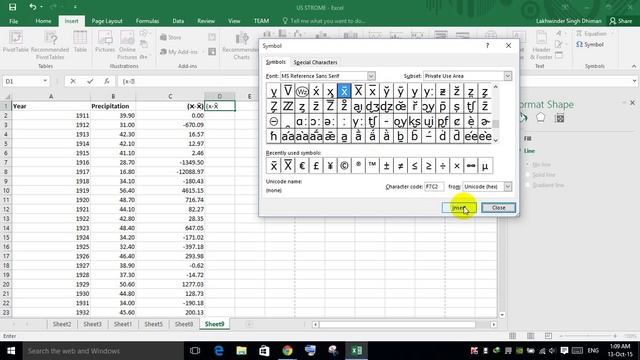Click the insert function fx icon
Image resolution: width=640 pixels, height=360 pixels.
pos(107,81)
